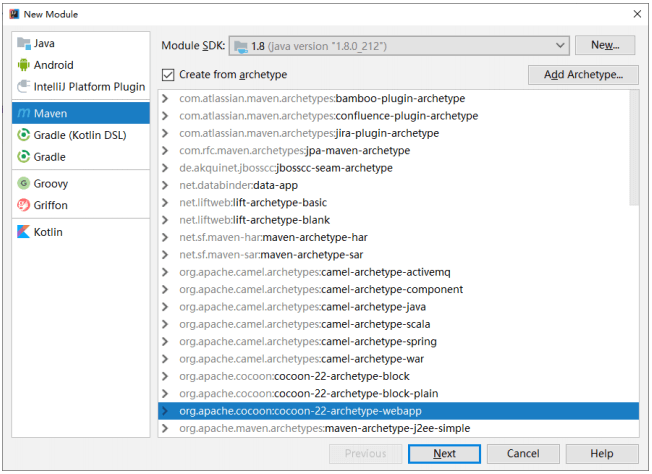Screen dimensions: 652x474
Task: Select Maven module type
Action: pyautogui.click(x=81, y=113)
